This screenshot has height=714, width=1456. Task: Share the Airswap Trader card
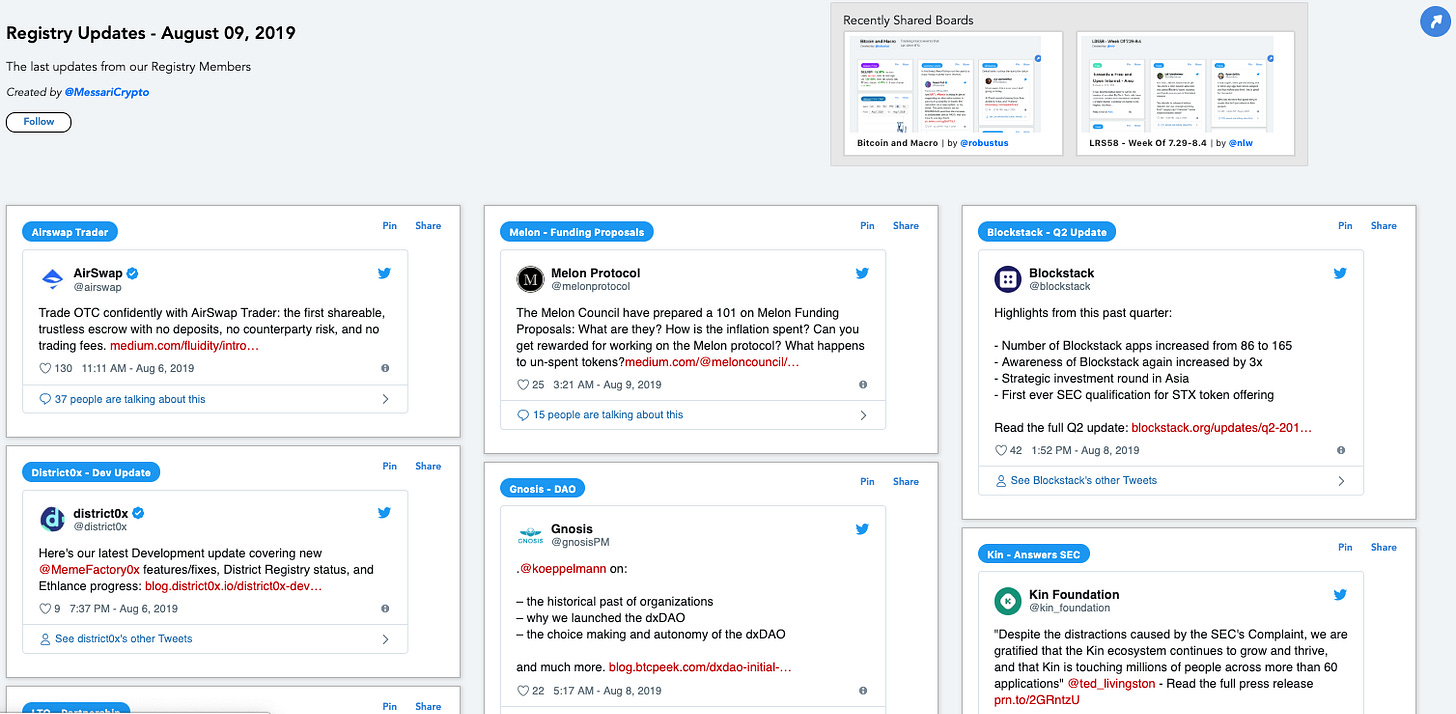tap(428, 226)
